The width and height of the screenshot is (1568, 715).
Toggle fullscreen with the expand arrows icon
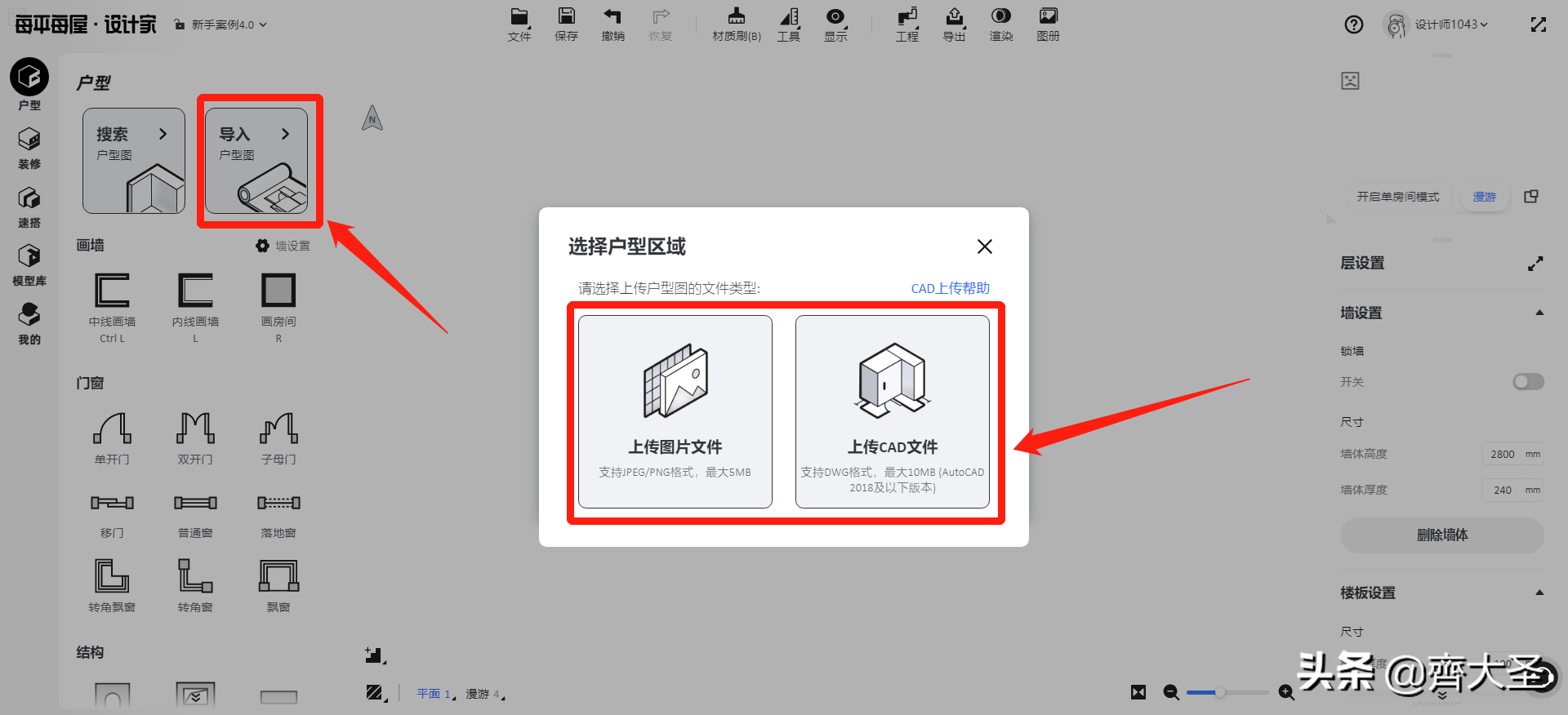1539,24
